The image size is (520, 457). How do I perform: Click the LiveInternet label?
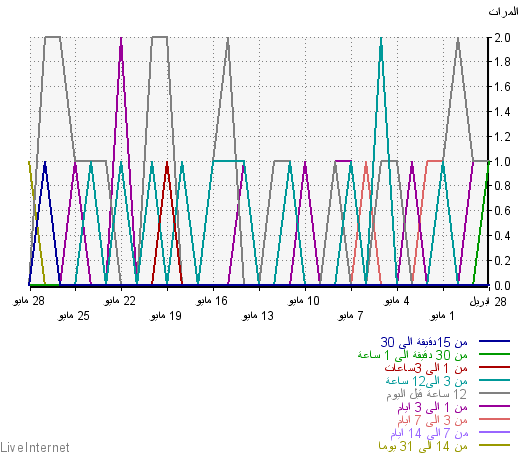[35, 447]
